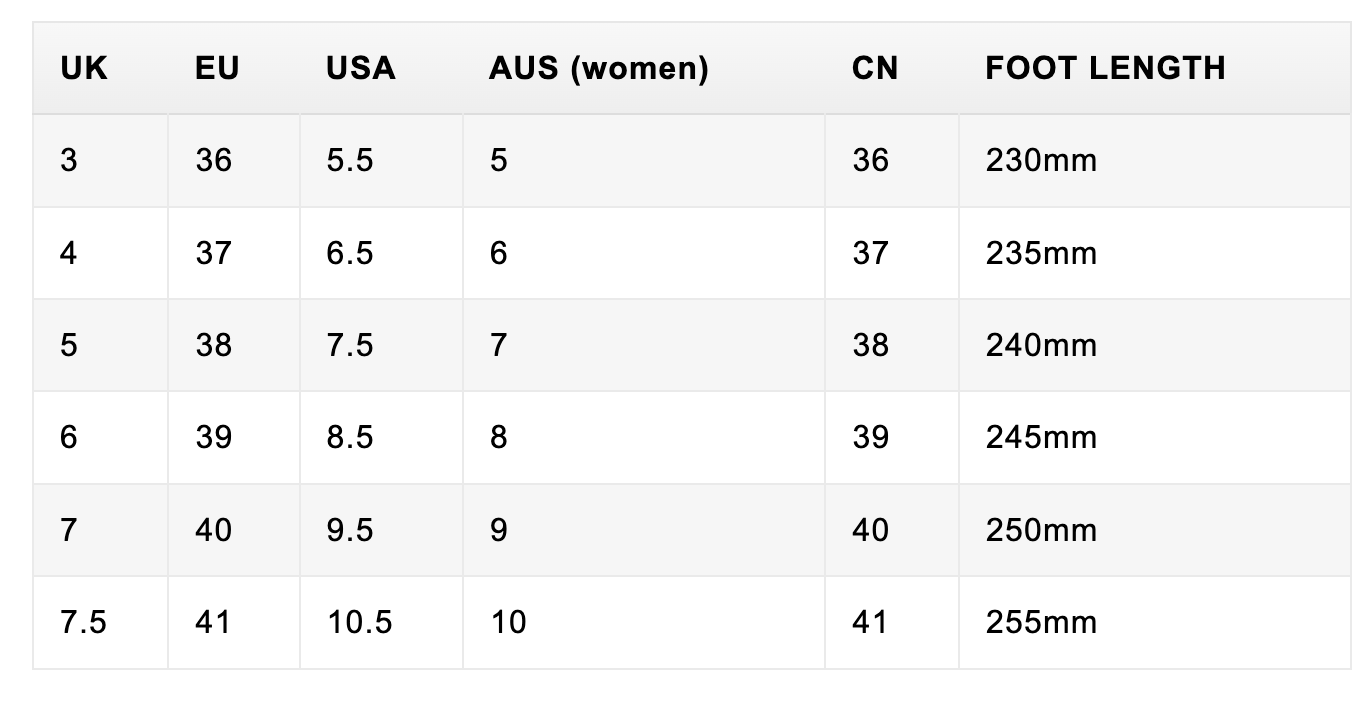Select USA size 9.5 cell

[x=350, y=530]
